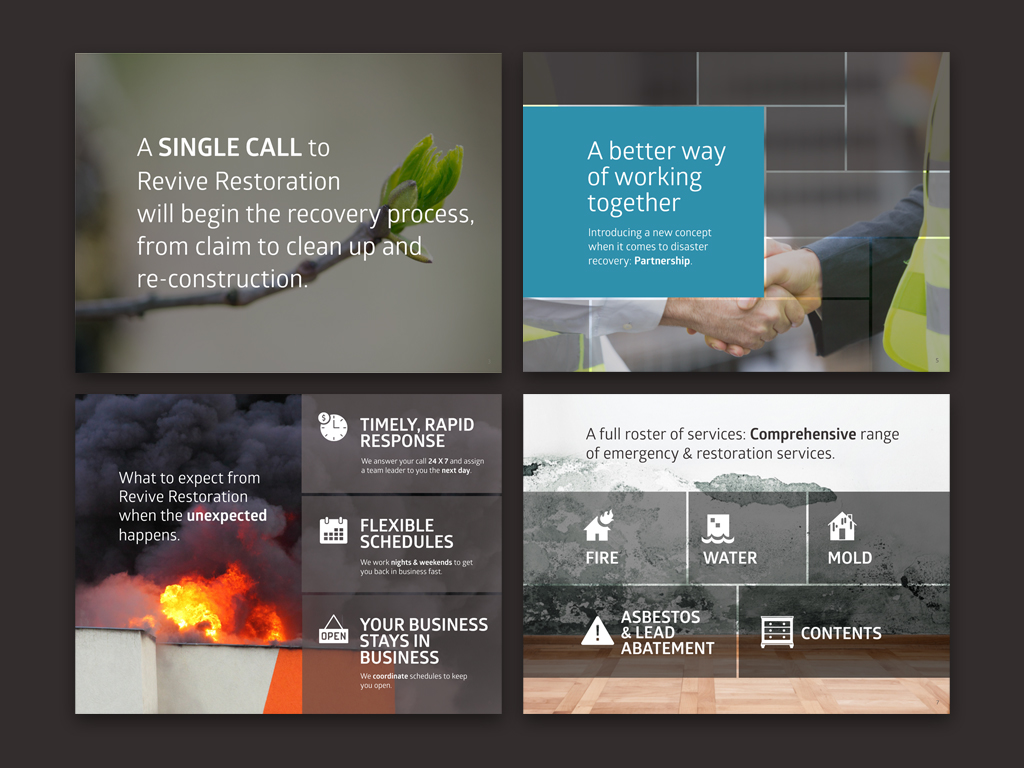Click the 'YOUR BUSINESS STAYS IN BUSINESS' heading
This screenshot has height=768, width=1024.
click(424, 641)
